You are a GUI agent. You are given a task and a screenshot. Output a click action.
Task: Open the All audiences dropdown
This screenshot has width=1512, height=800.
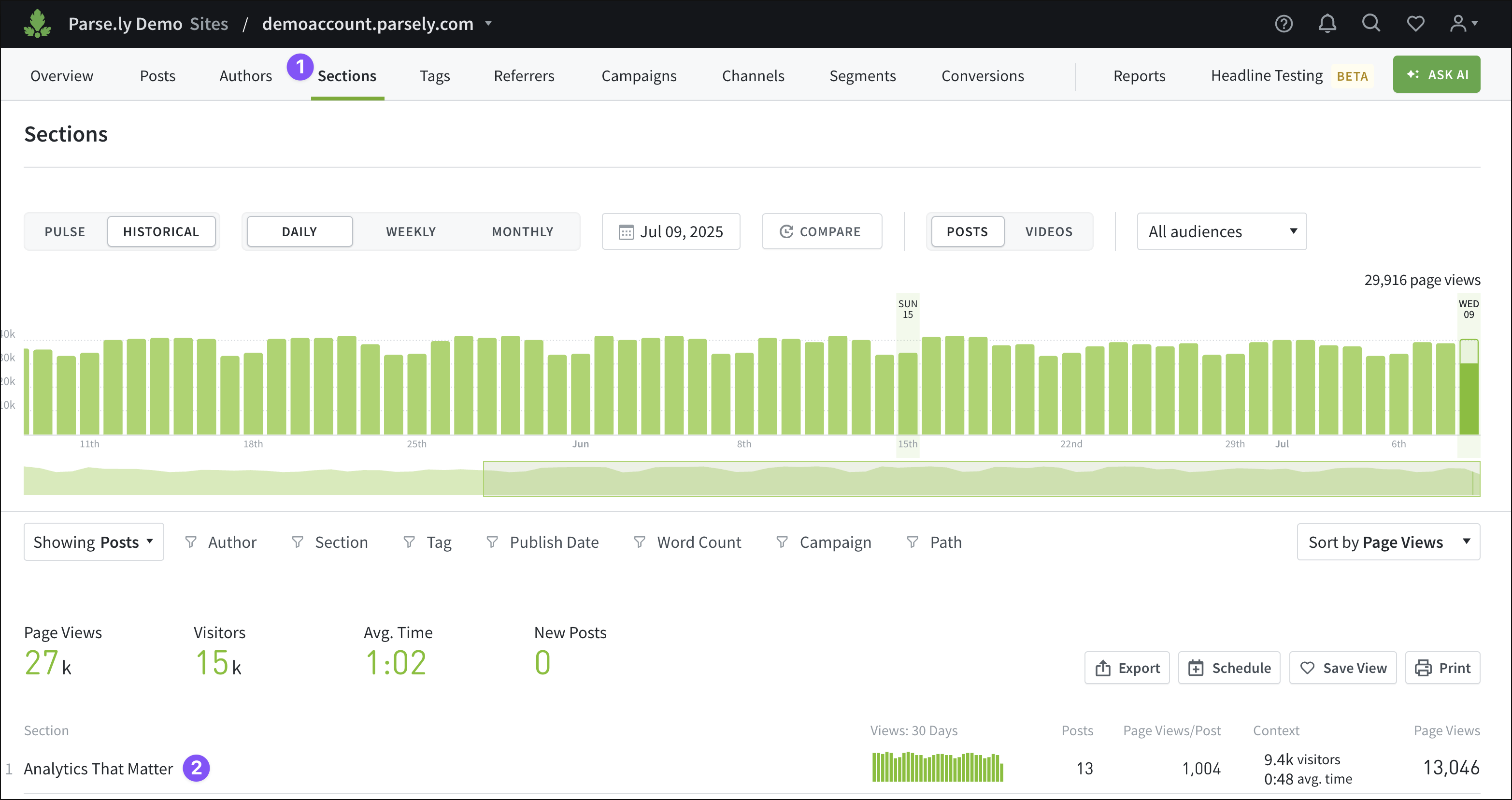(x=1222, y=231)
